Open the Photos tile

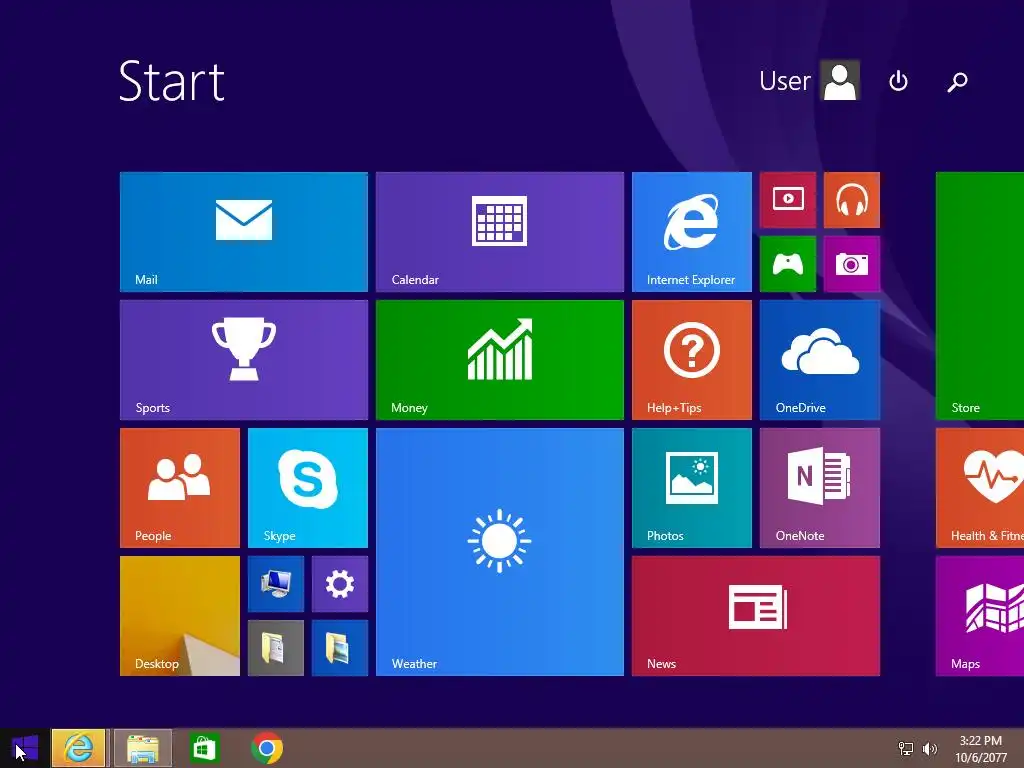pos(692,488)
